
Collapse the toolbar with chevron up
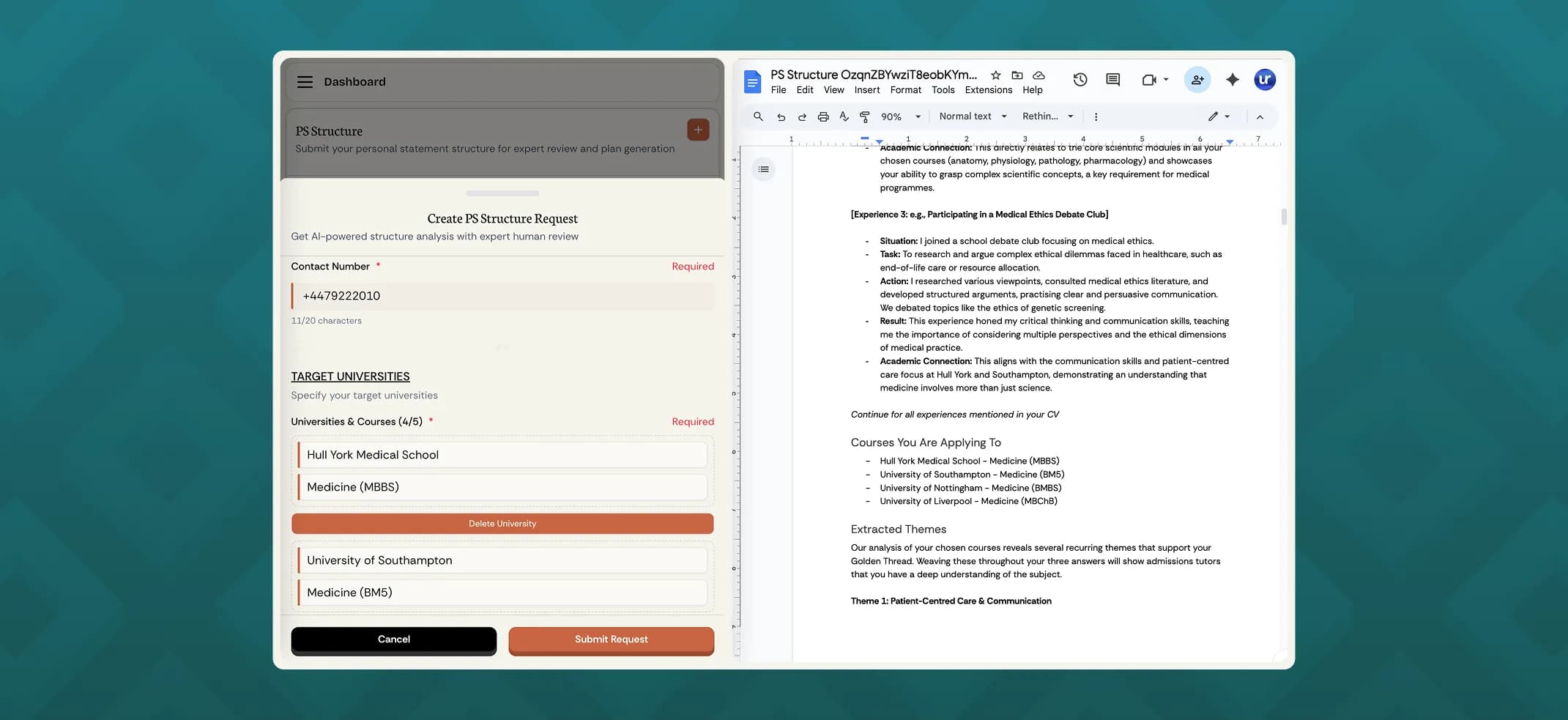(x=1260, y=117)
